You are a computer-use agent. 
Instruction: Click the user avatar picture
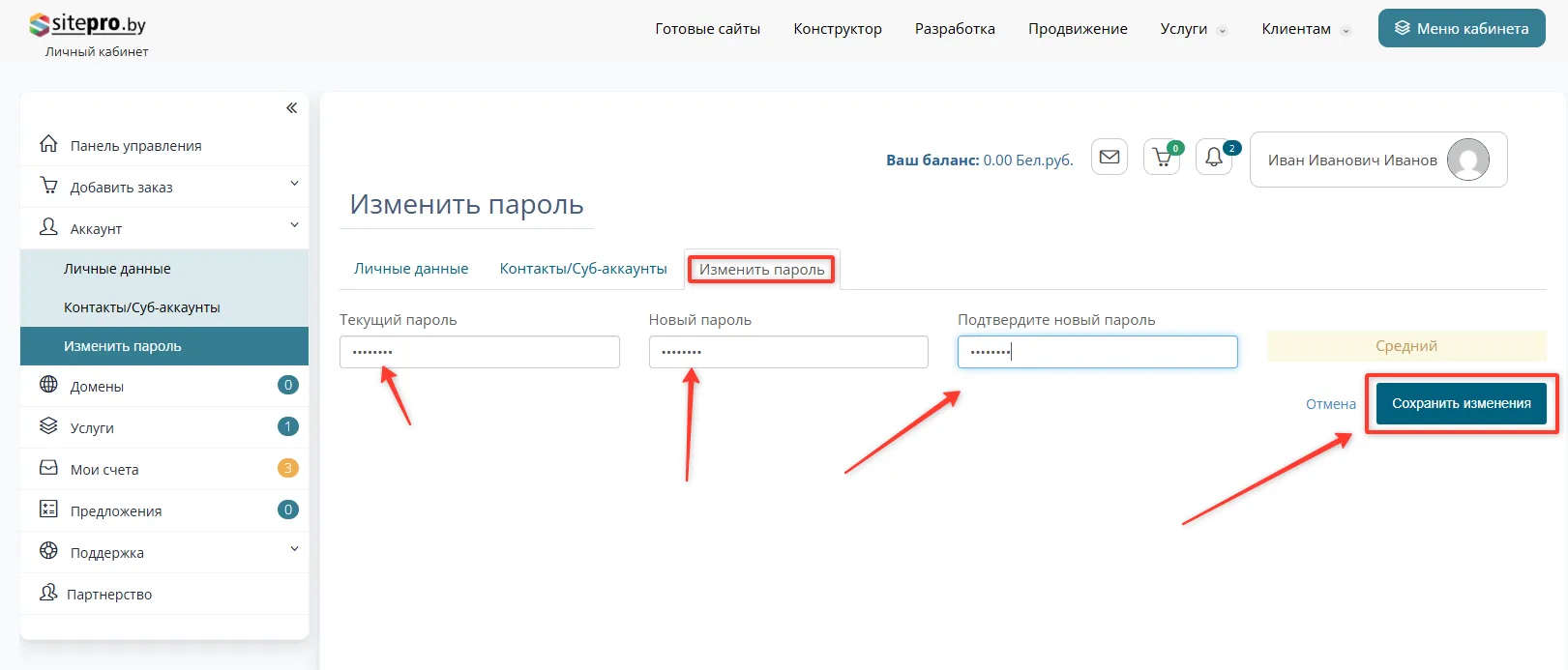[1467, 160]
